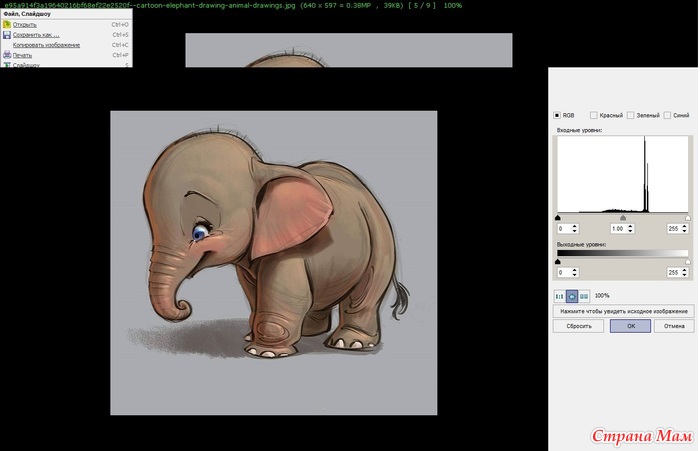Click the Отмена cancel button
The image size is (700, 451).
pyautogui.click(x=674, y=326)
